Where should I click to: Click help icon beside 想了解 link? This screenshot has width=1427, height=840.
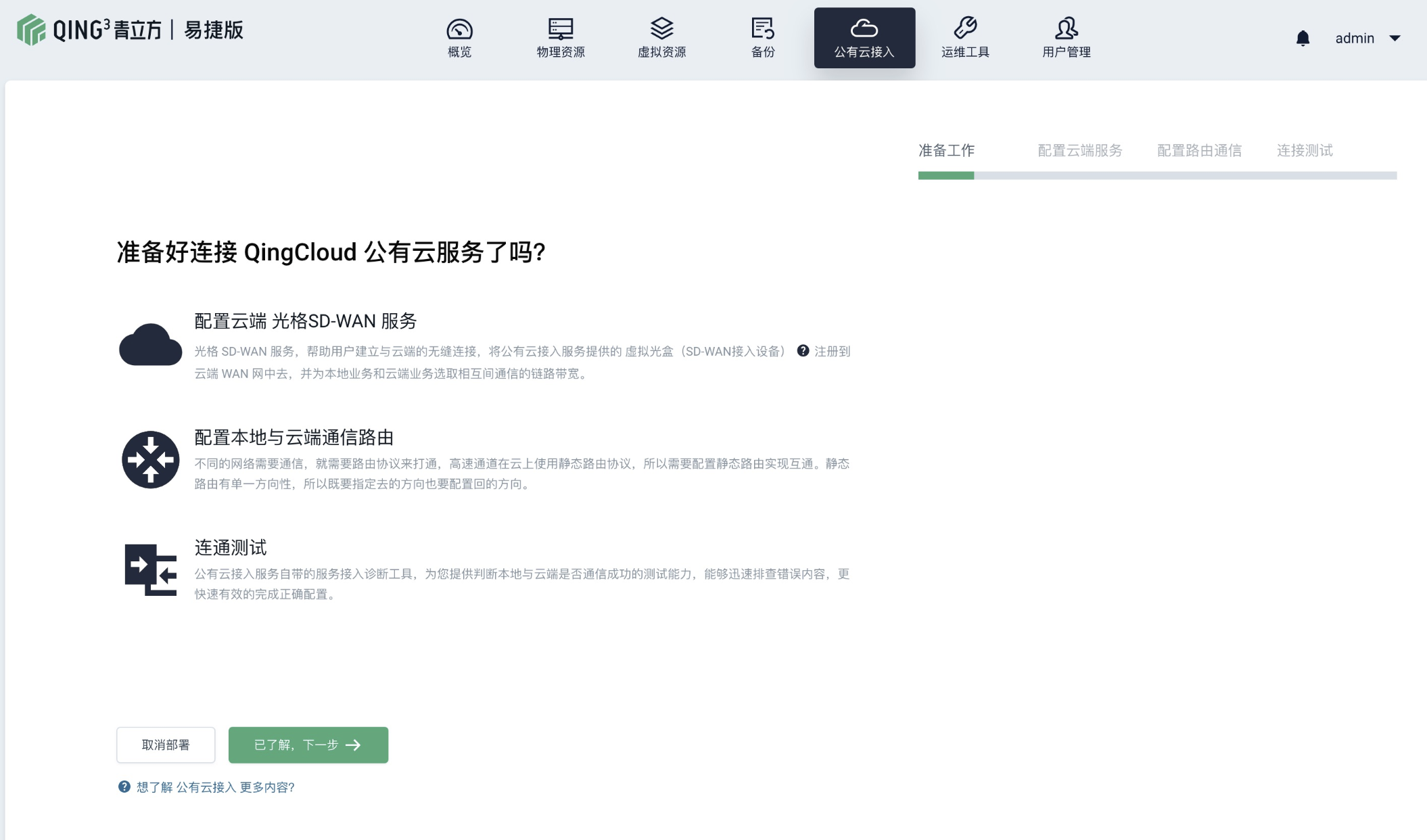(124, 787)
